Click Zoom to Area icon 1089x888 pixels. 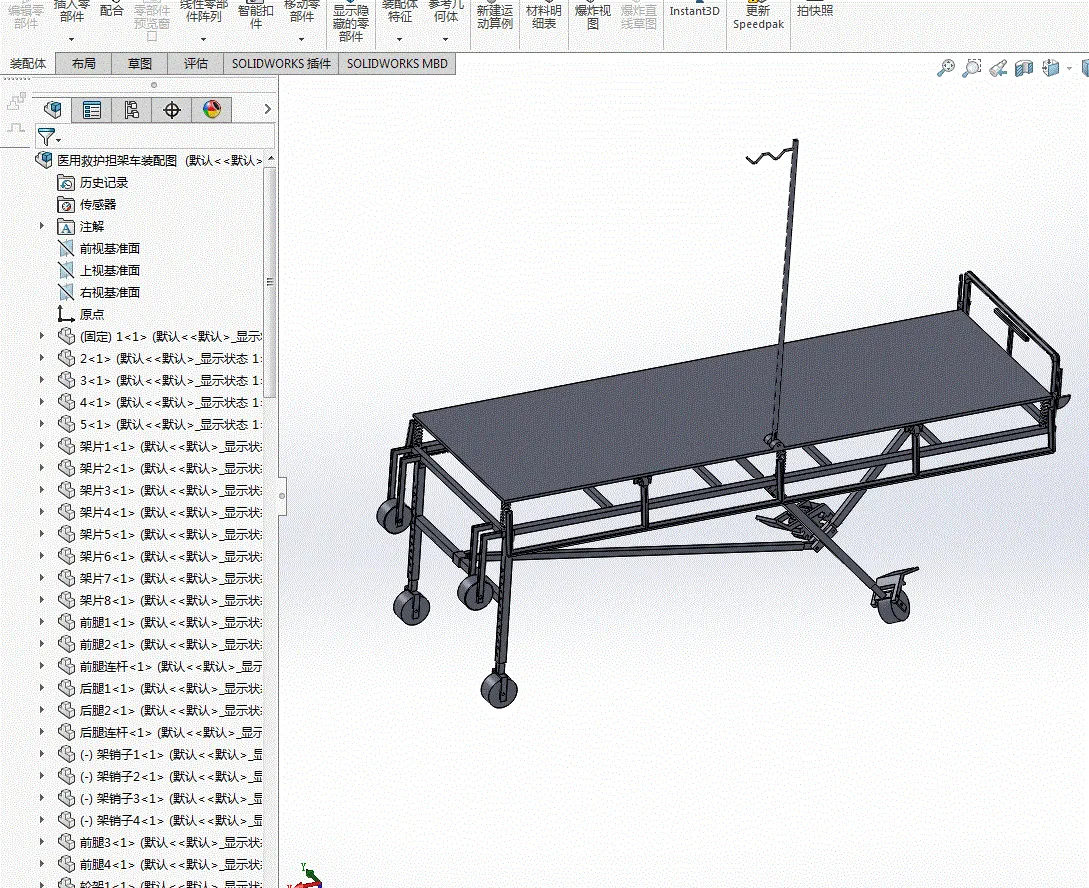(x=972, y=67)
